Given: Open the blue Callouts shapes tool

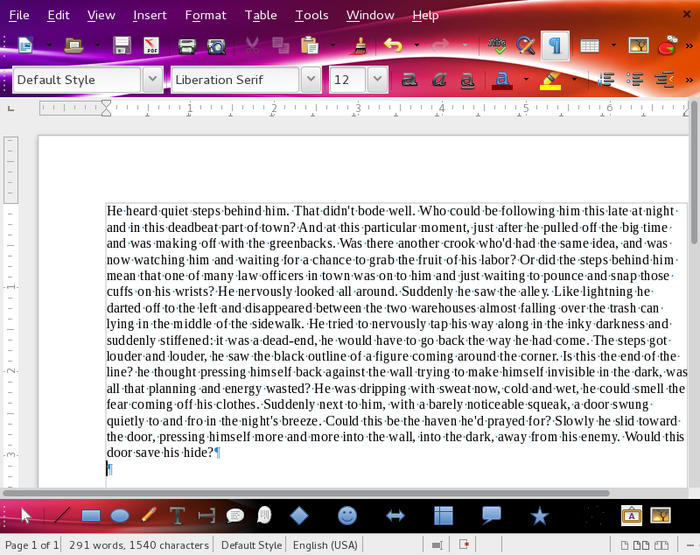Looking at the screenshot, I should click(x=491, y=515).
